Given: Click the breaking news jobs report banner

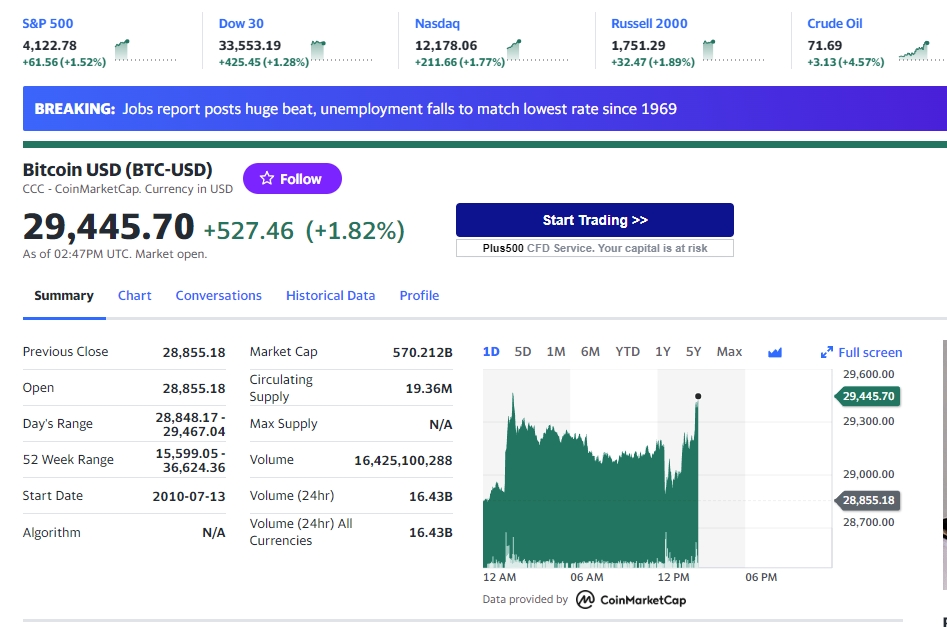Looking at the screenshot, I should click(x=400, y=109).
